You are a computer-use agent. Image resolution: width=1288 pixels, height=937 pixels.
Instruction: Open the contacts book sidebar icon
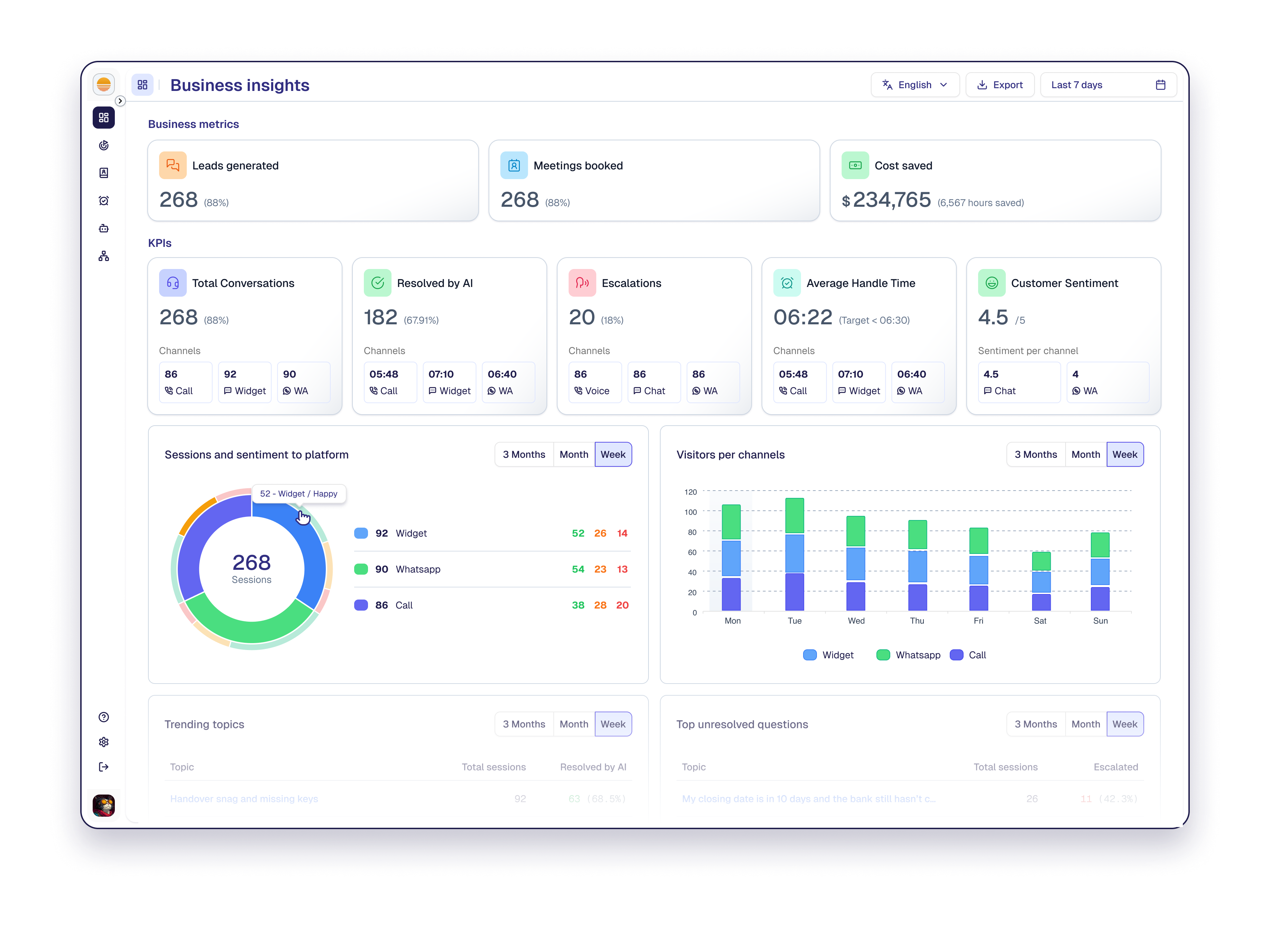pos(103,173)
